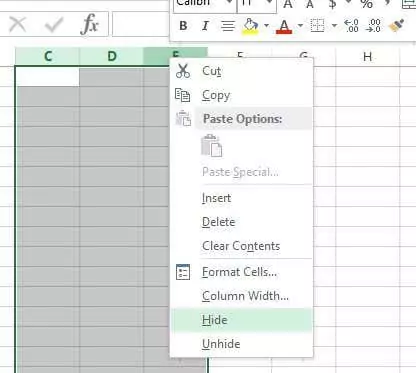Open Format Cells from context menu
Image resolution: width=416 pixels, height=373 pixels.
coord(242,272)
